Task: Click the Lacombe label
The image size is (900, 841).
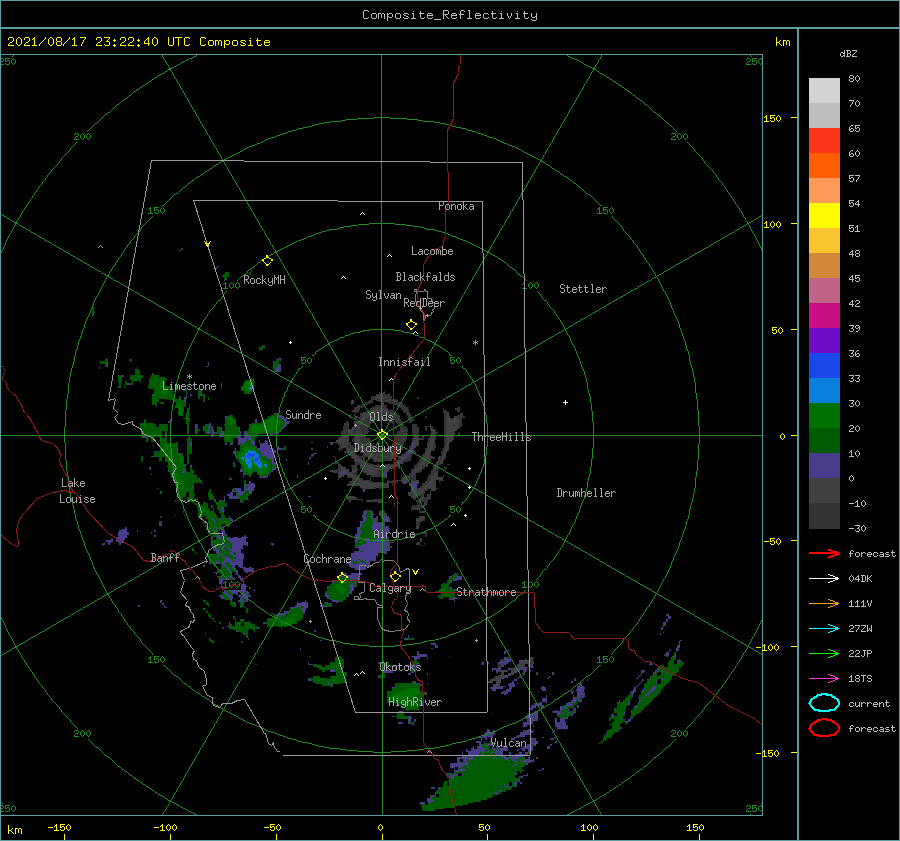Action: point(432,251)
